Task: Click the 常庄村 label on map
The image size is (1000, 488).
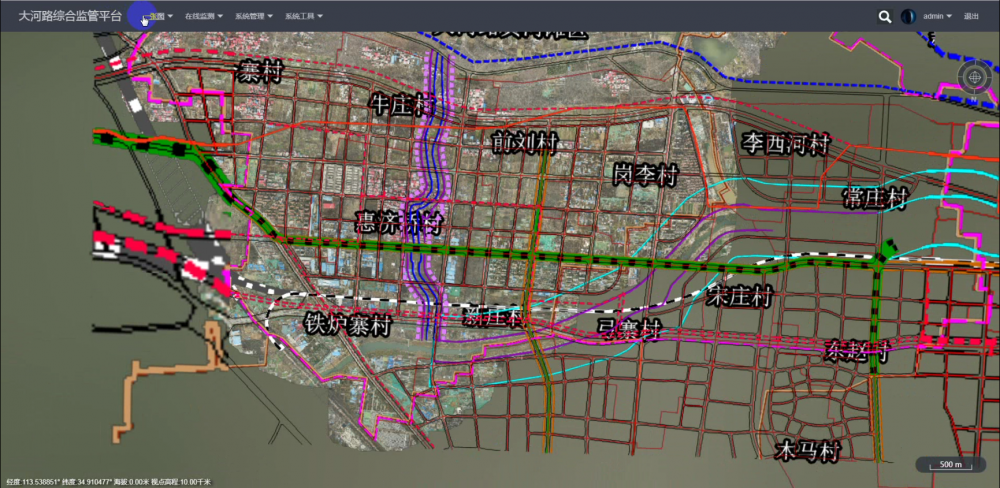Action: [874, 197]
